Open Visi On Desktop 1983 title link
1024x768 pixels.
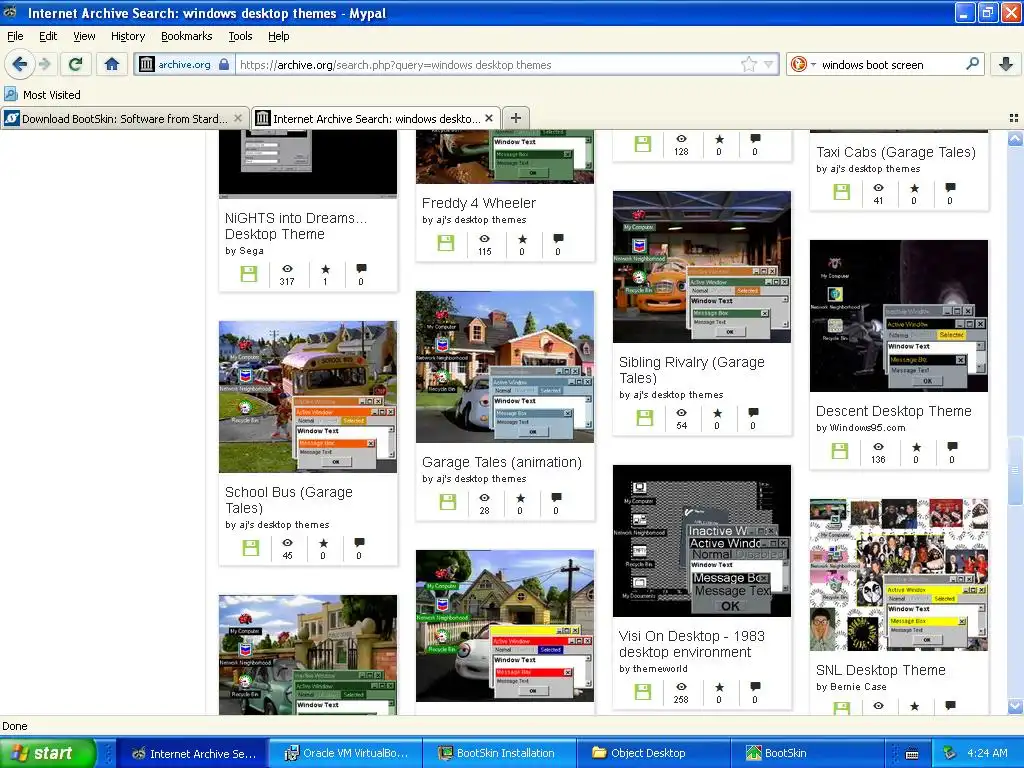coord(692,644)
